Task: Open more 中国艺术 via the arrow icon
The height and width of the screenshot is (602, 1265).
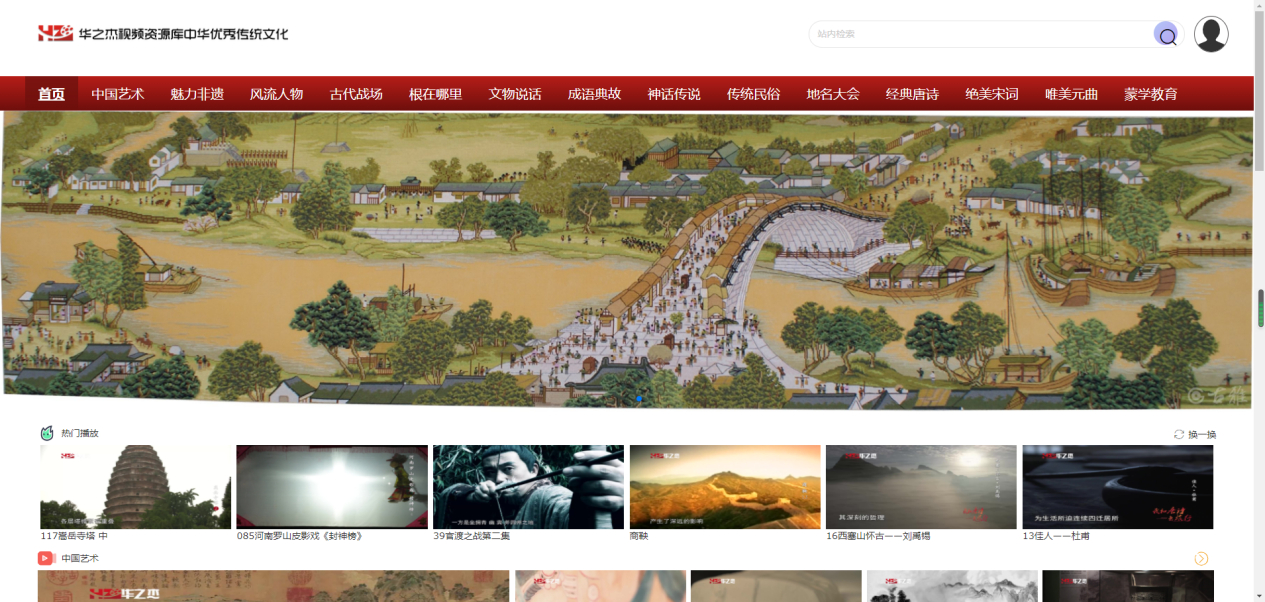Action: click(1201, 558)
